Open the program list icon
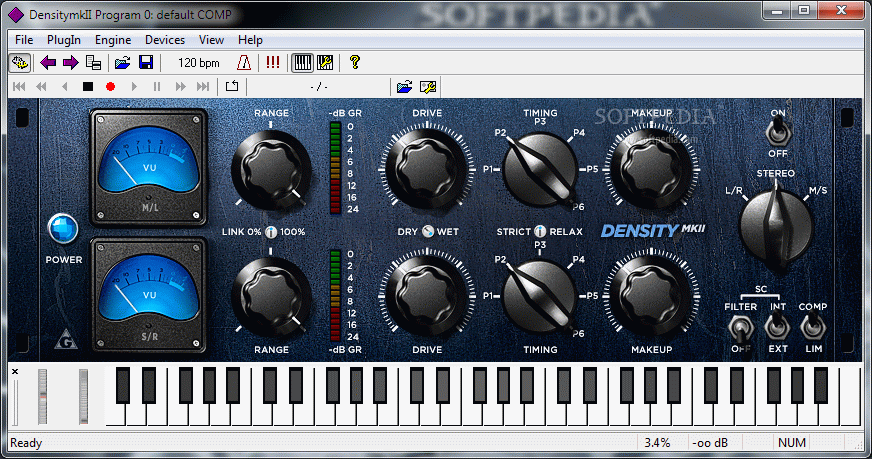872x459 pixels. pyautogui.click(x=93, y=62)
